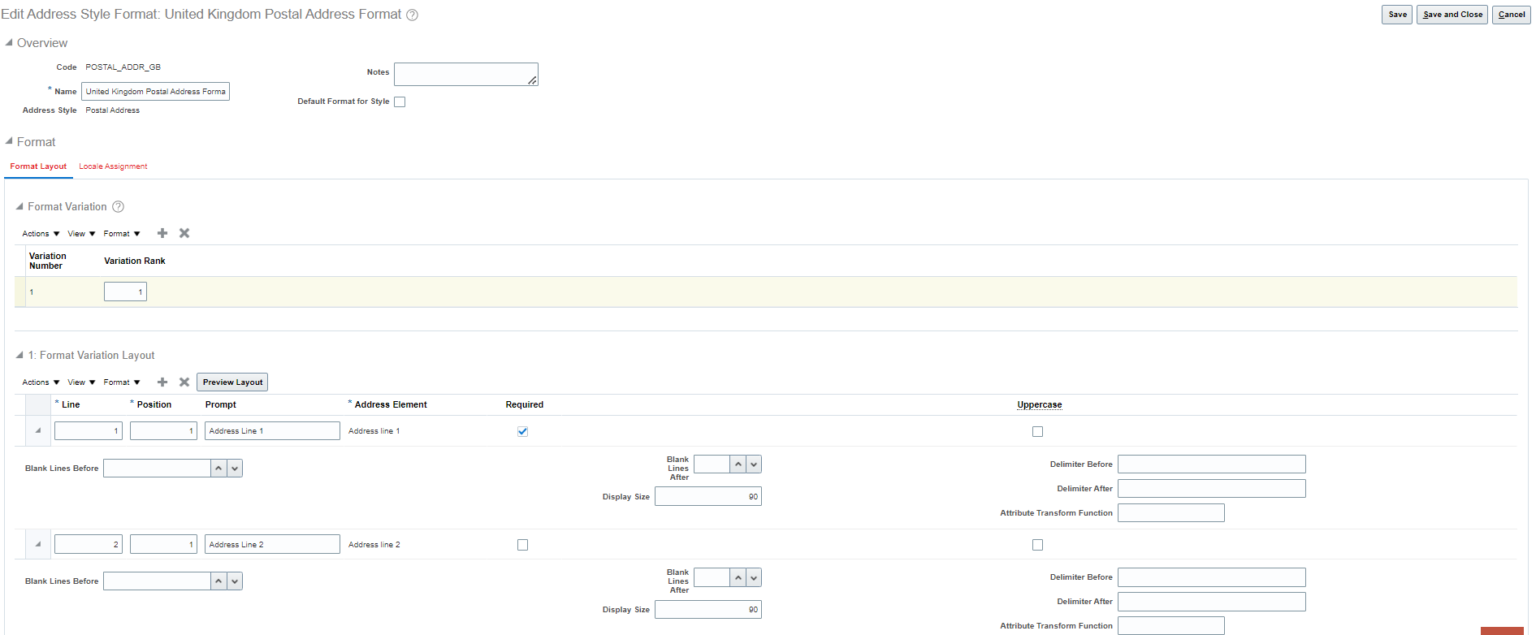Viewport: 1536px width, 635px height.
Task: Click Delimiter After field for Address Line 1
Action: tap(1212, 488)
